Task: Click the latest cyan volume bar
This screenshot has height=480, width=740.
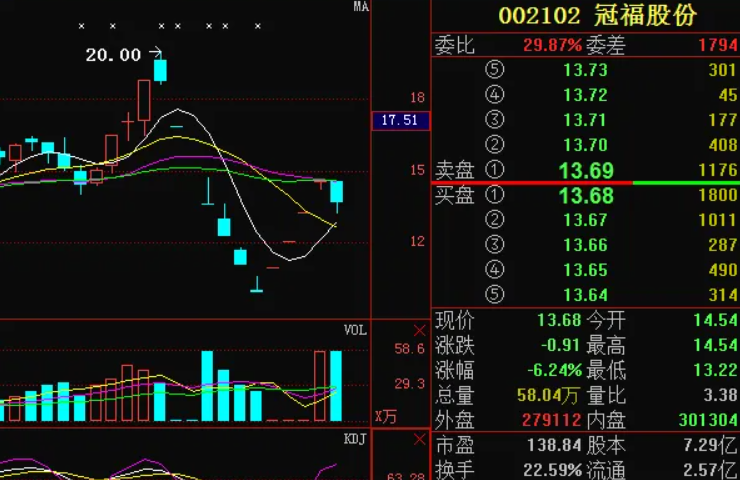Action: tap(336, 386)
